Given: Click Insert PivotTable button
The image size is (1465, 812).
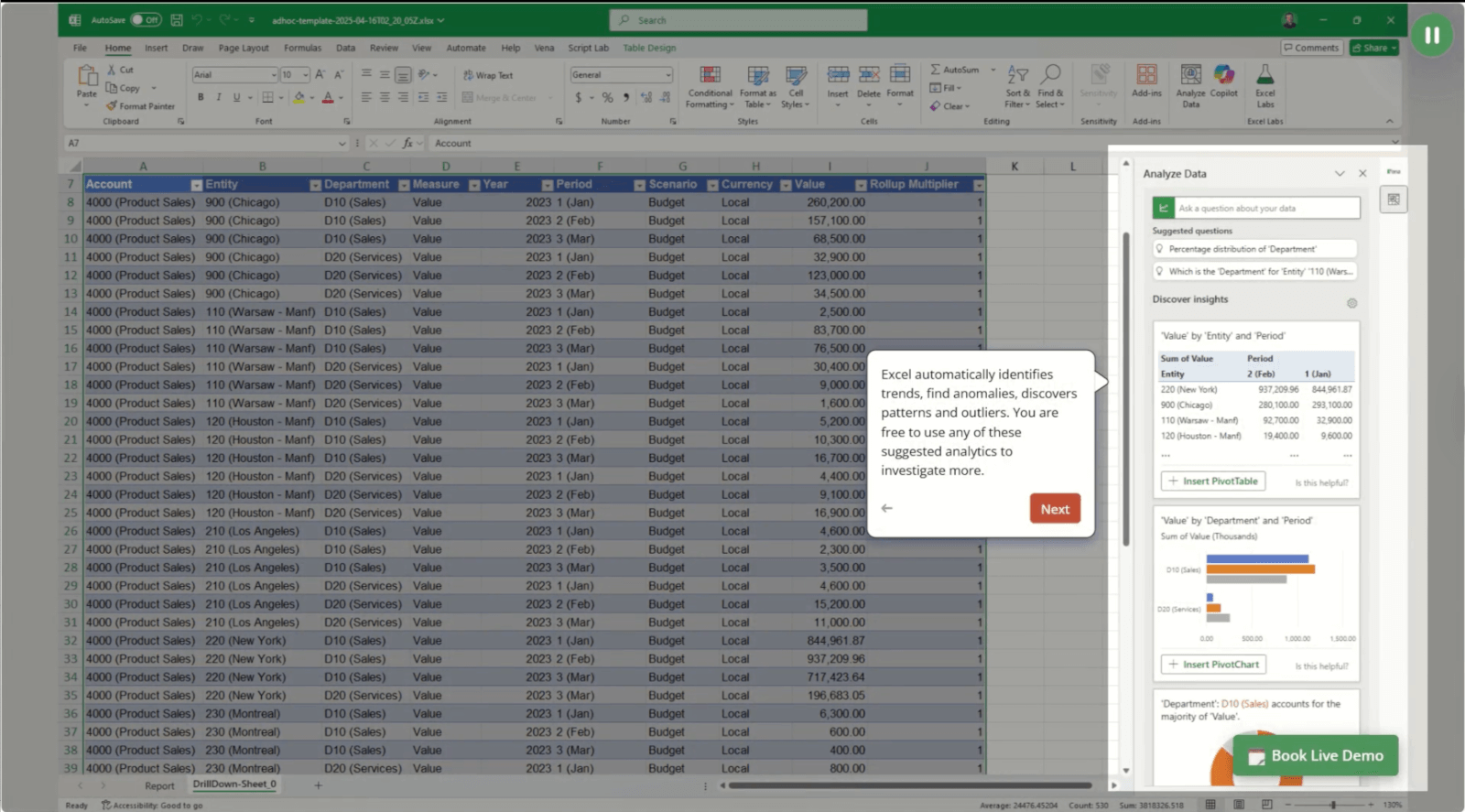Looking at the screenshot, I should pyautogui.click(x=1213, y=482).
